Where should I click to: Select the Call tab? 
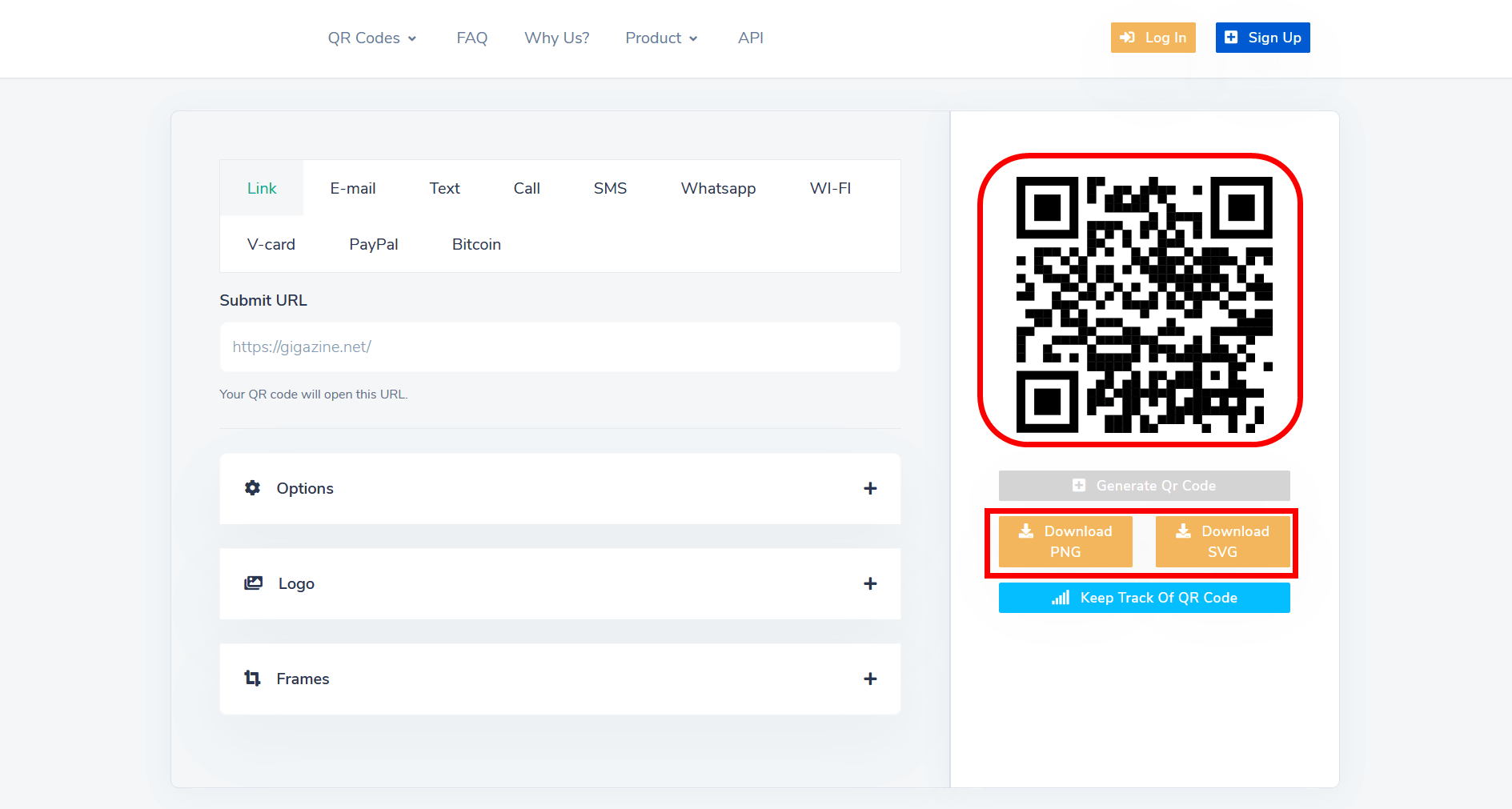pyautogui.click(x=527, y=188)
